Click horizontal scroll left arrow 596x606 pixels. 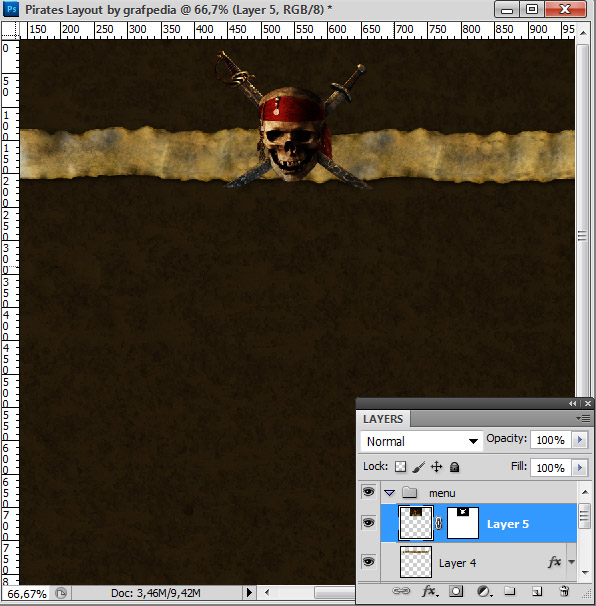coord(267,592)
